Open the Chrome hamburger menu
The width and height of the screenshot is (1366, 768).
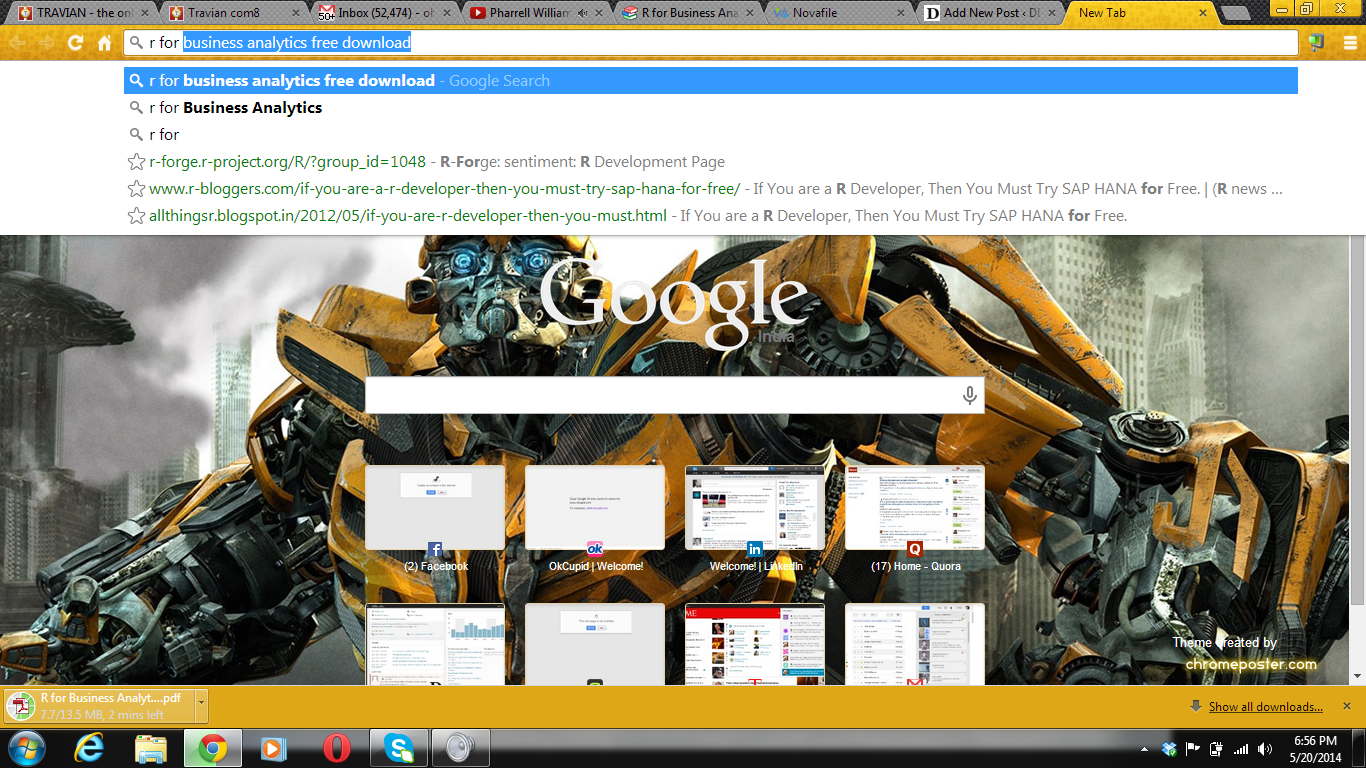(x=1349, y=43)
